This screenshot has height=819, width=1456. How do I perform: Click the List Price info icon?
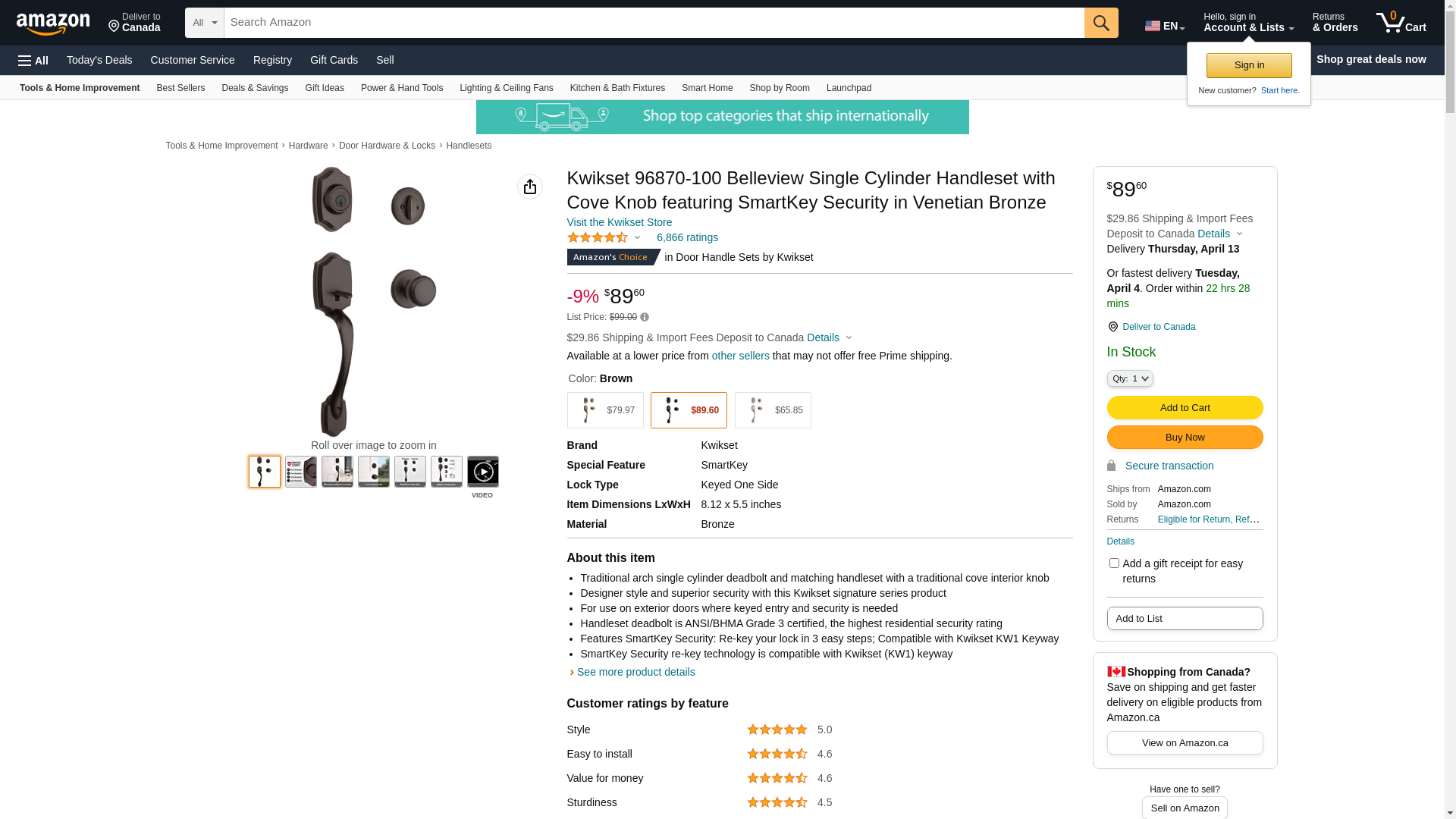click(645, 317)
